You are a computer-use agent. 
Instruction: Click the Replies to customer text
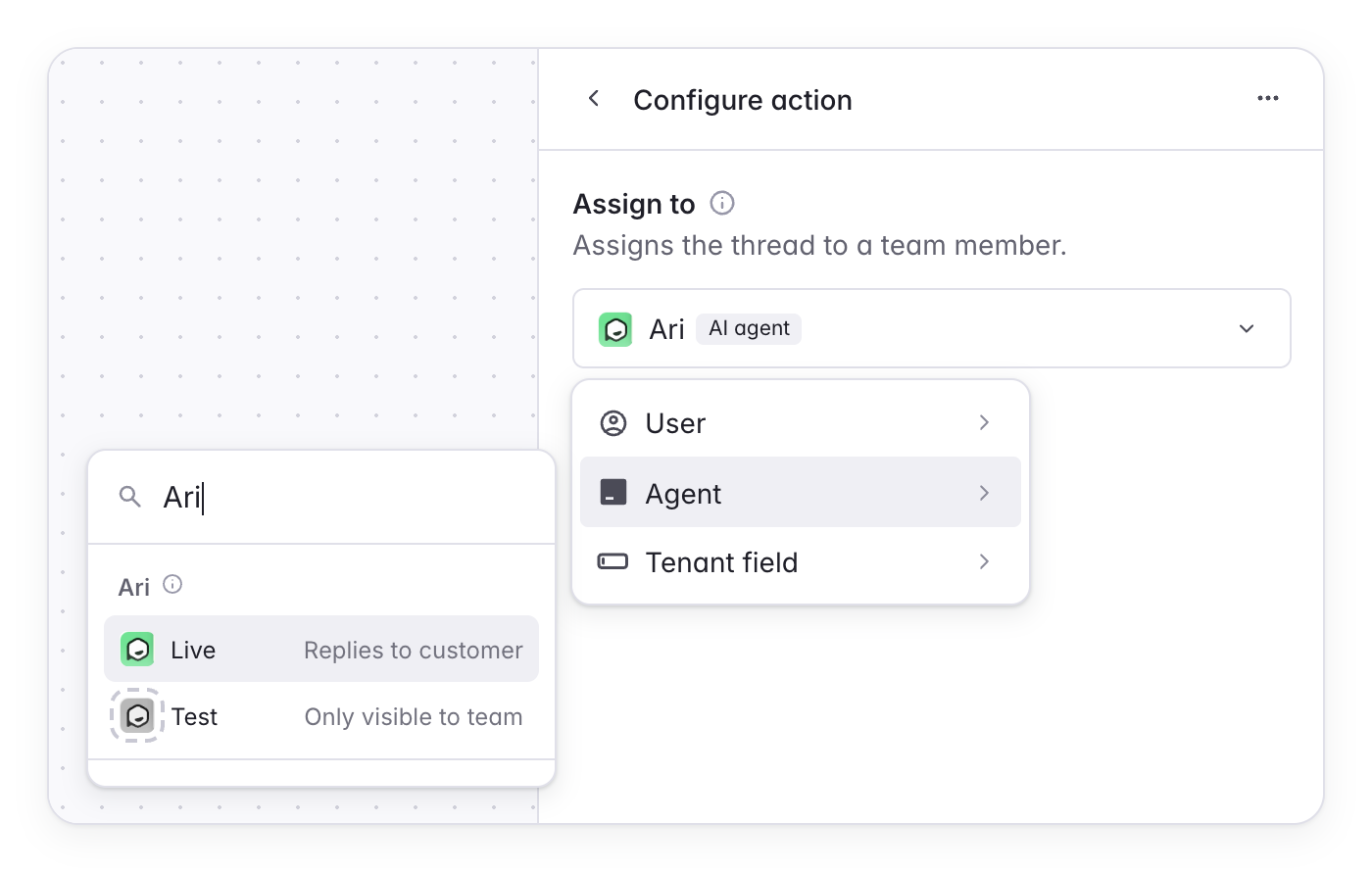click(x=413, y=651)
